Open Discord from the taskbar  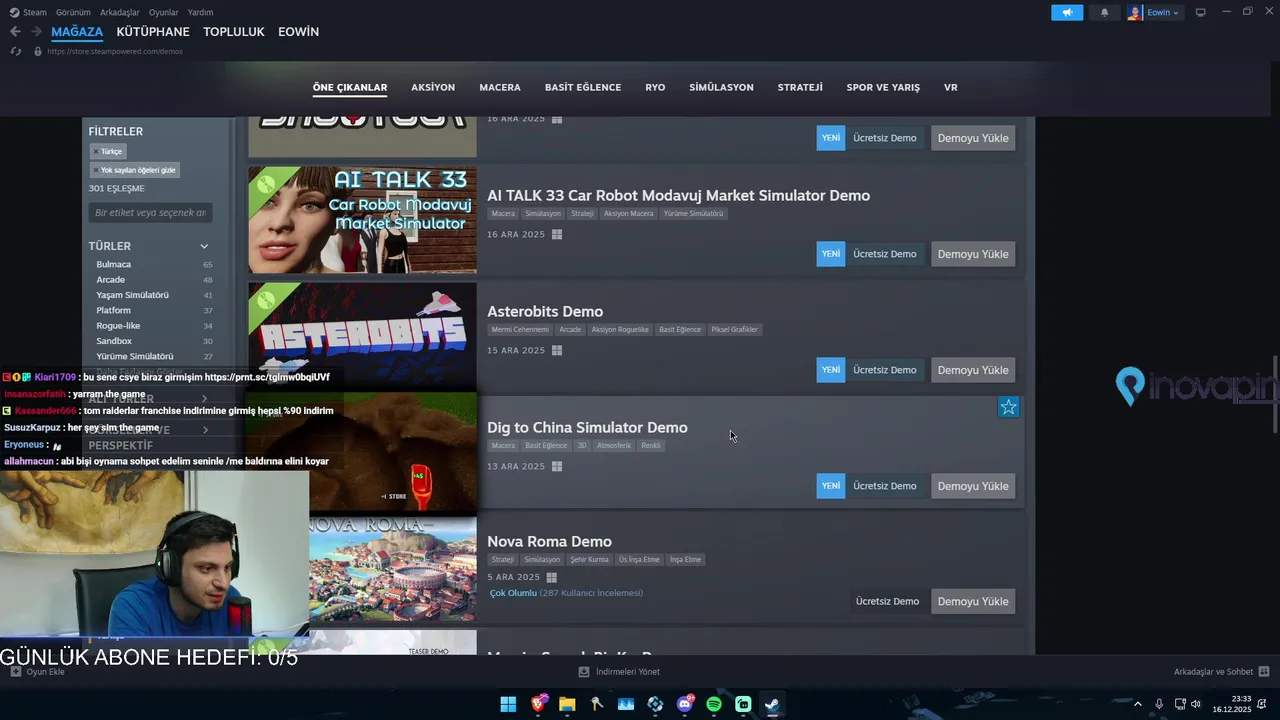[x=685, y=704]
